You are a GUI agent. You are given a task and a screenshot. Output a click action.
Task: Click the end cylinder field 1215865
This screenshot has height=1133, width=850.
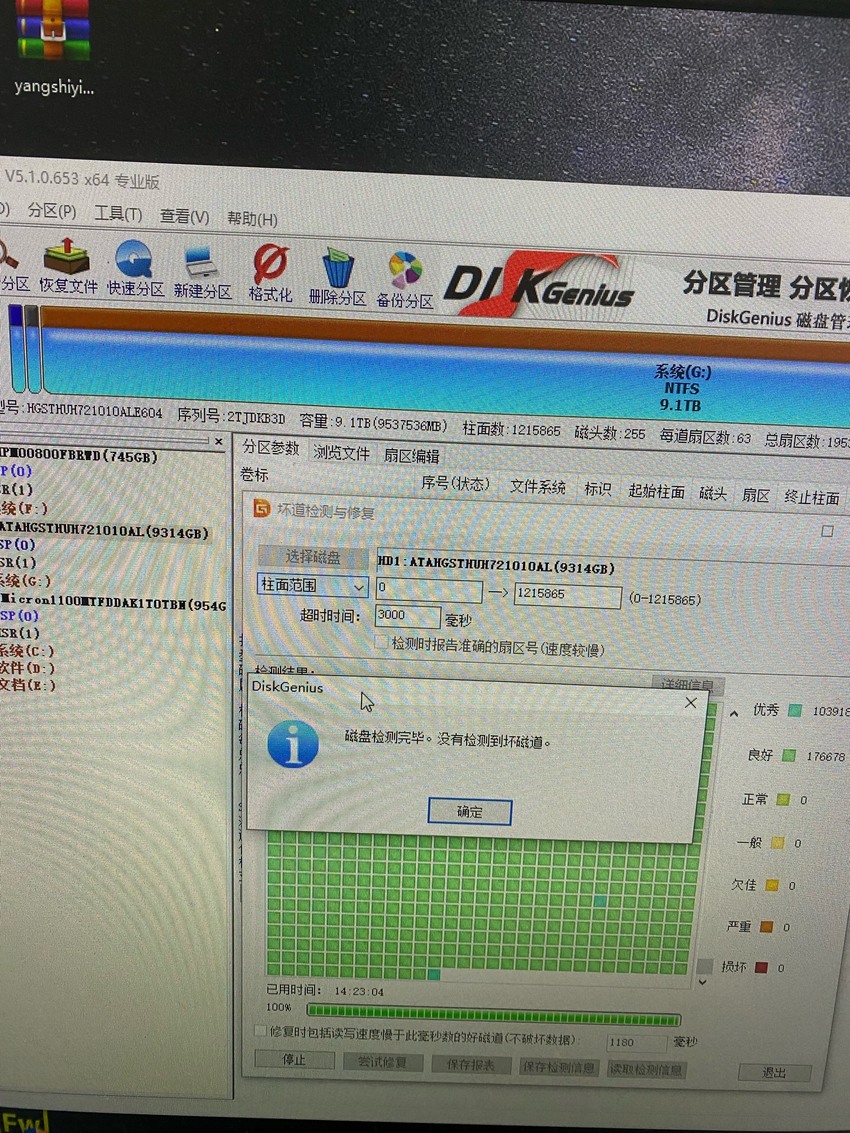[x=567, y=595]
